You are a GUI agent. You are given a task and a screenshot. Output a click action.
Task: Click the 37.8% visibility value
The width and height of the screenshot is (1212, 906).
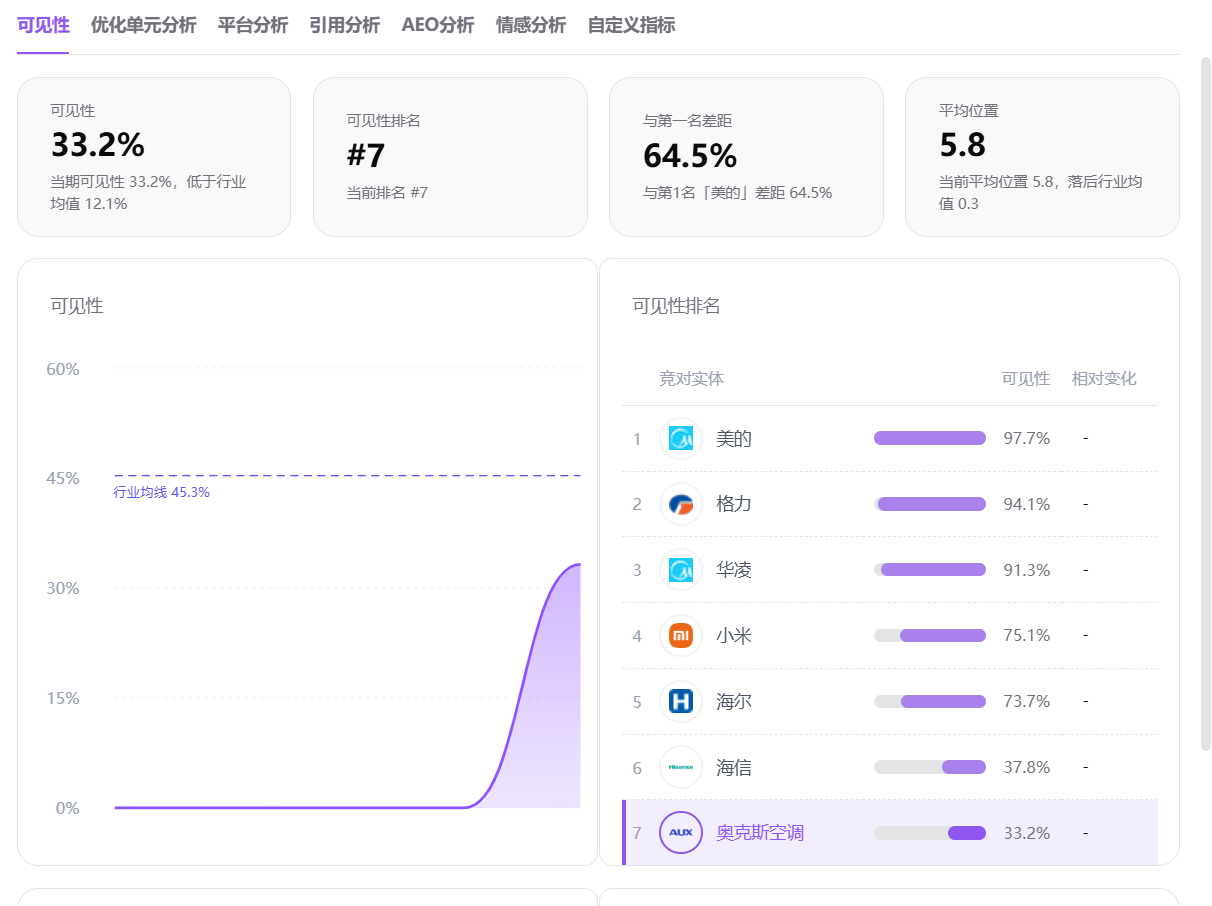(1027, 768)
